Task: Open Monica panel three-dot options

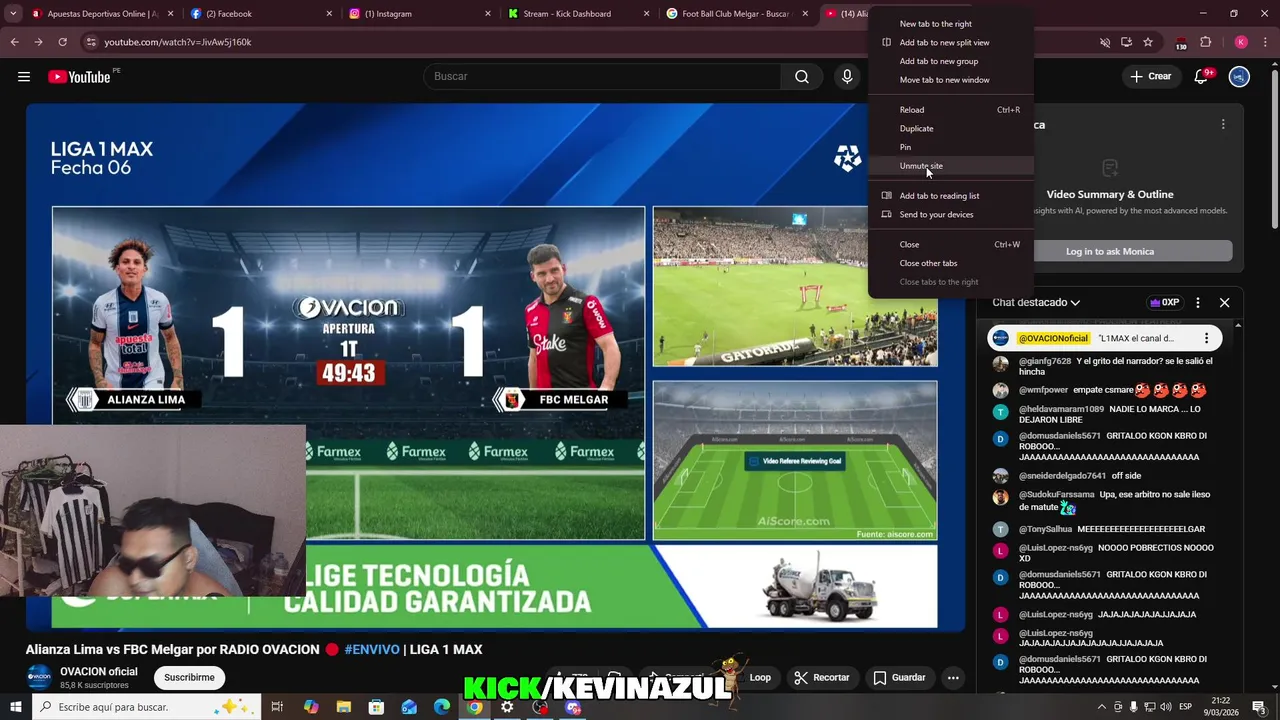Action: click(1222, 125)
